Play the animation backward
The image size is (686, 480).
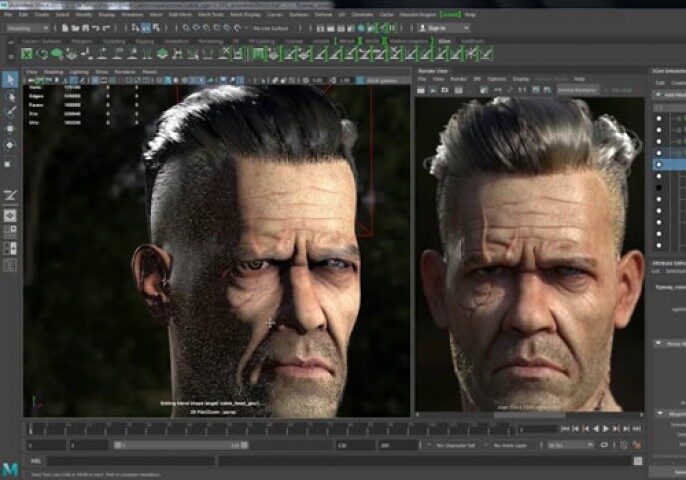click(595, 429)
